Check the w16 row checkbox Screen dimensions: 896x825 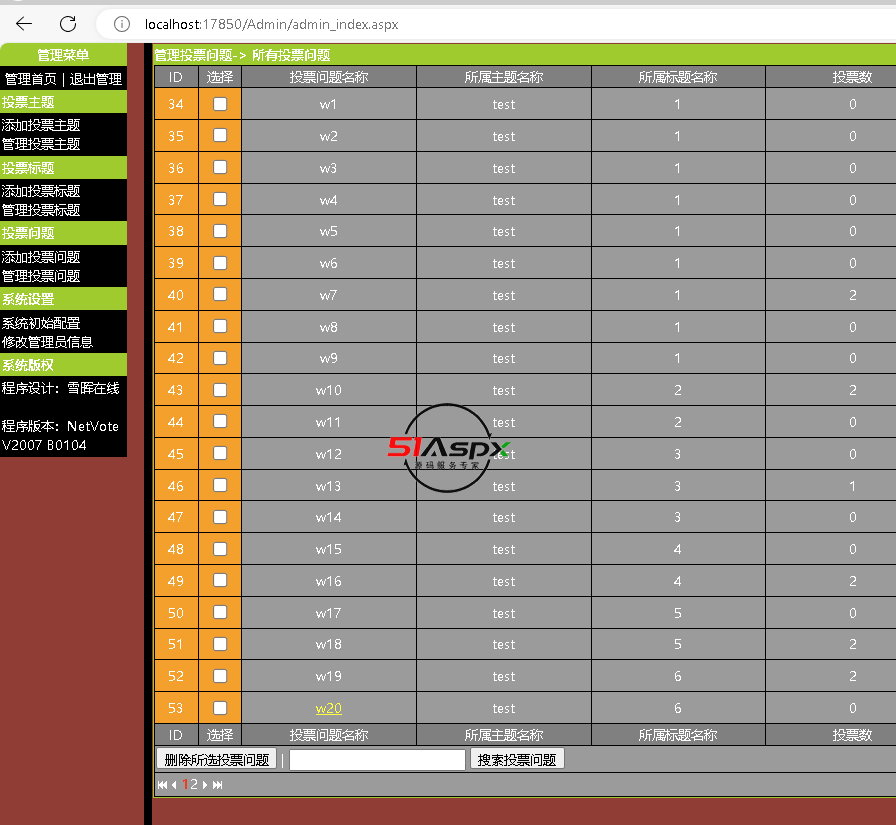tap(220, 580)
